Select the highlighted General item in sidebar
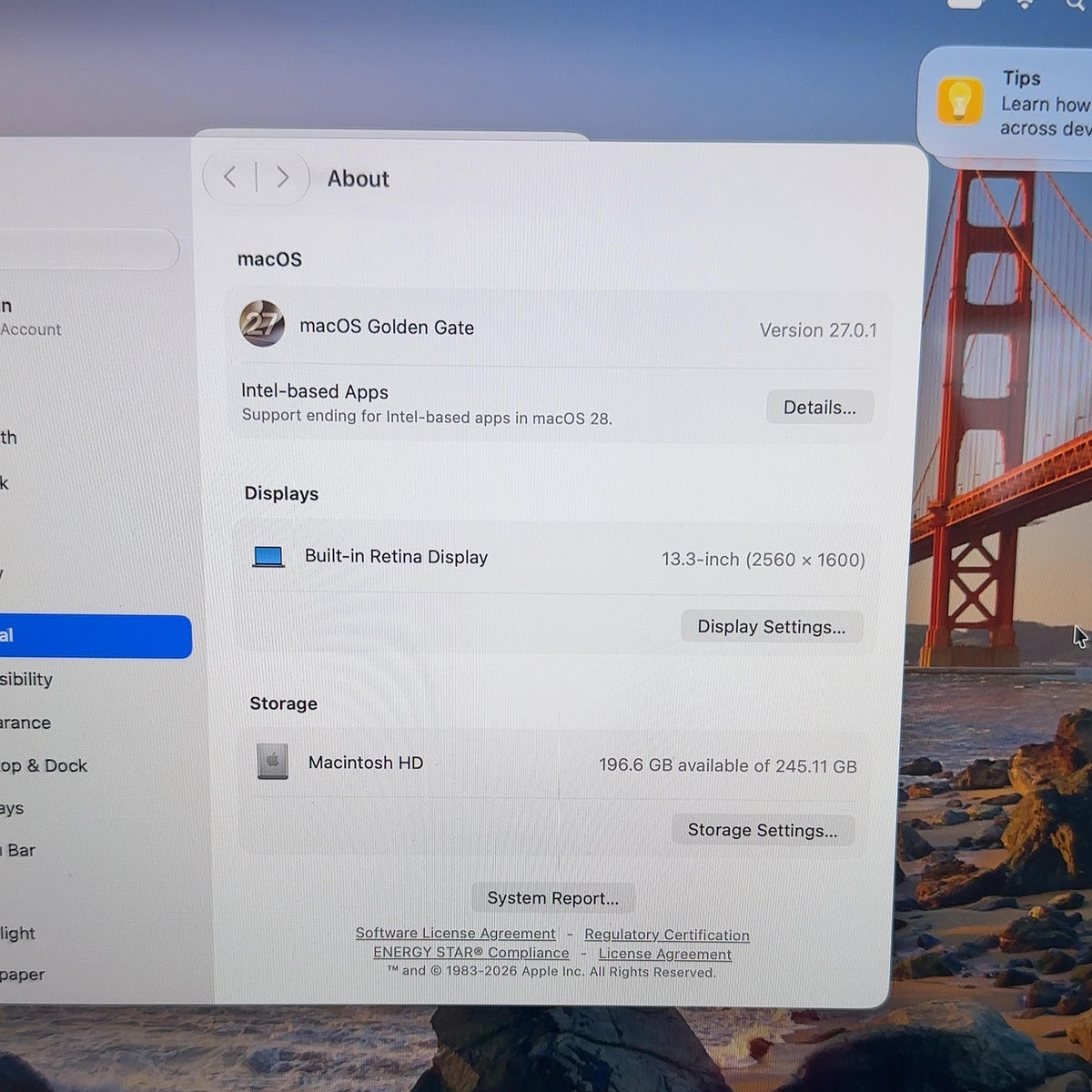The image size is (1092, 1092). pos(96,636)
